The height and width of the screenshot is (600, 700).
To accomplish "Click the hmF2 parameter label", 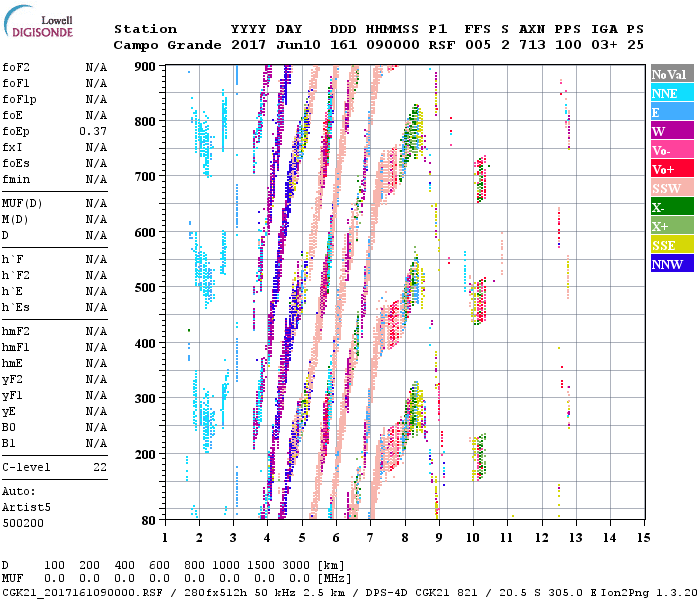I will coord(16,331).
